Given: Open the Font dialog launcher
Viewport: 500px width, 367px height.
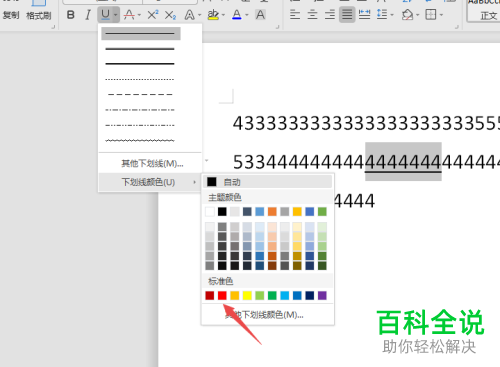Looking at the screenshot, I should (277, 27).
